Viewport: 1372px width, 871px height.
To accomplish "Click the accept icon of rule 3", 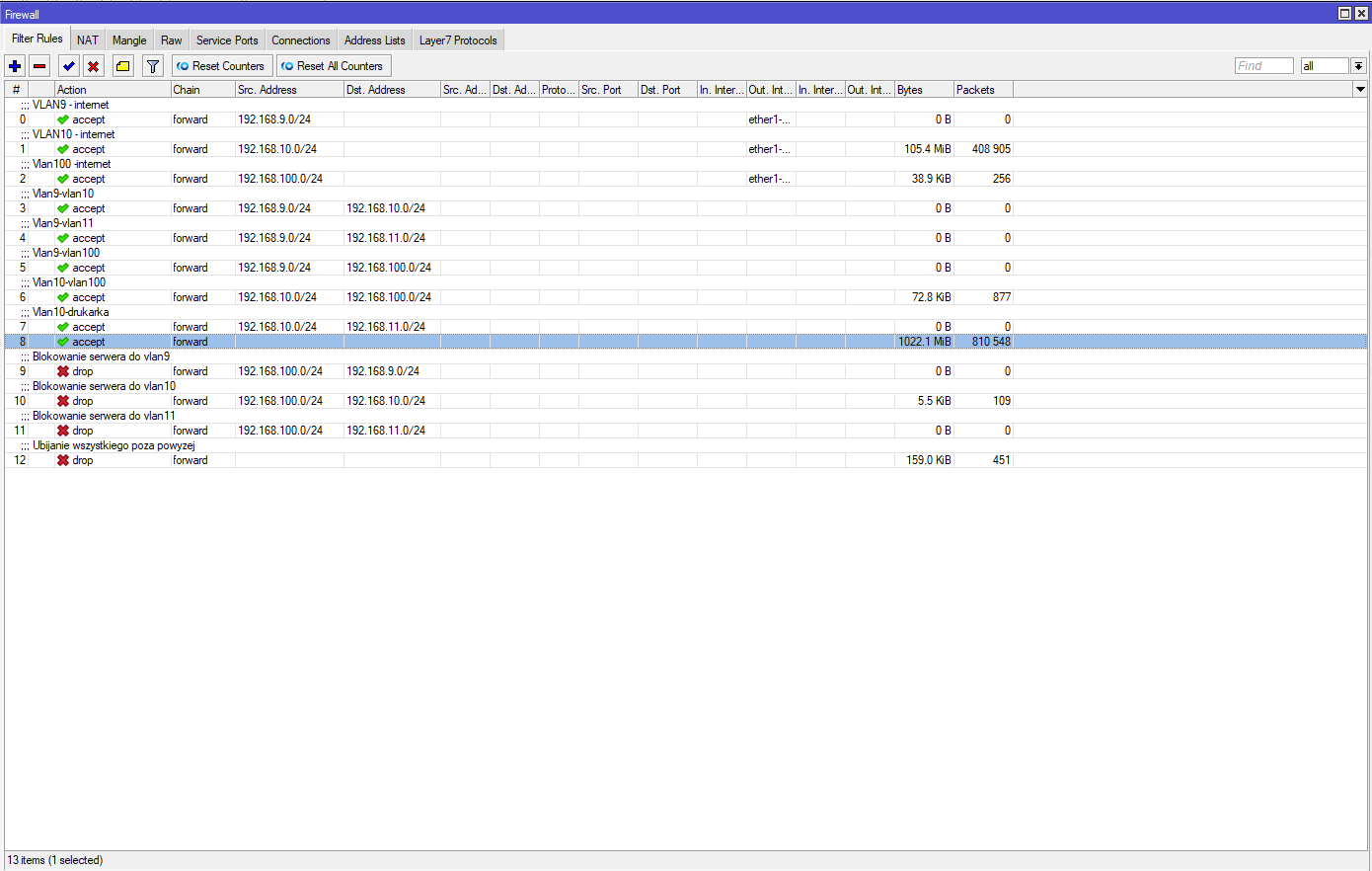I will 63,208.
